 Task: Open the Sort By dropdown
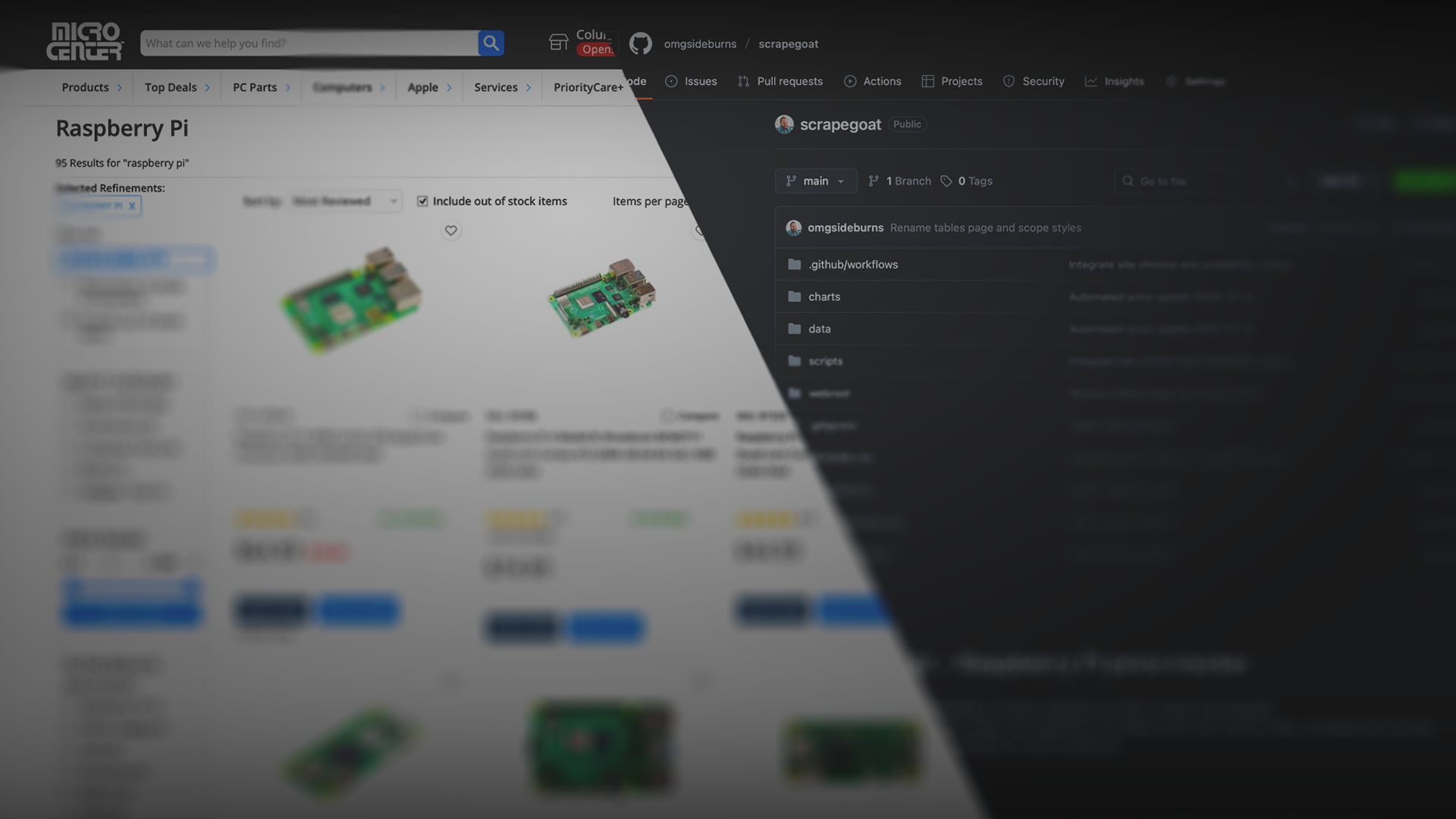click(345, 201)
